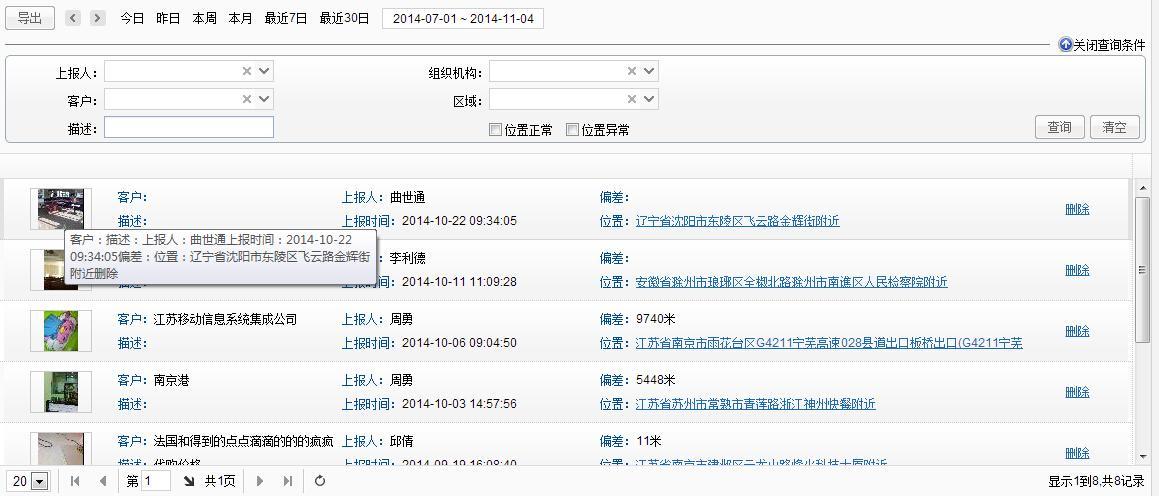1159x496 pixels.
Task: Open location link 江苏省苏州市常熟市青莲路
Action: tap(755, 404)
